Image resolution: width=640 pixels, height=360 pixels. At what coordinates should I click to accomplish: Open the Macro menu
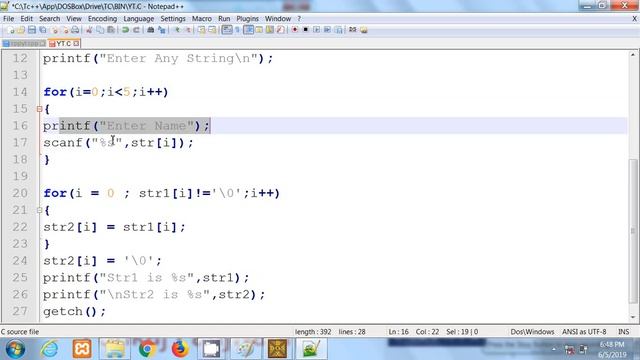(x=202, y=19)
